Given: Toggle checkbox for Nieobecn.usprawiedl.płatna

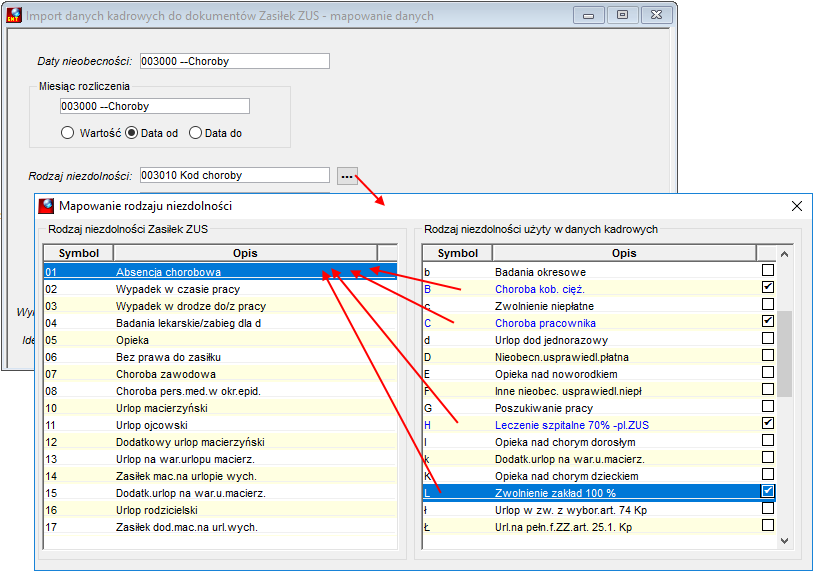Looking at the screenshot, I should 768,355.
